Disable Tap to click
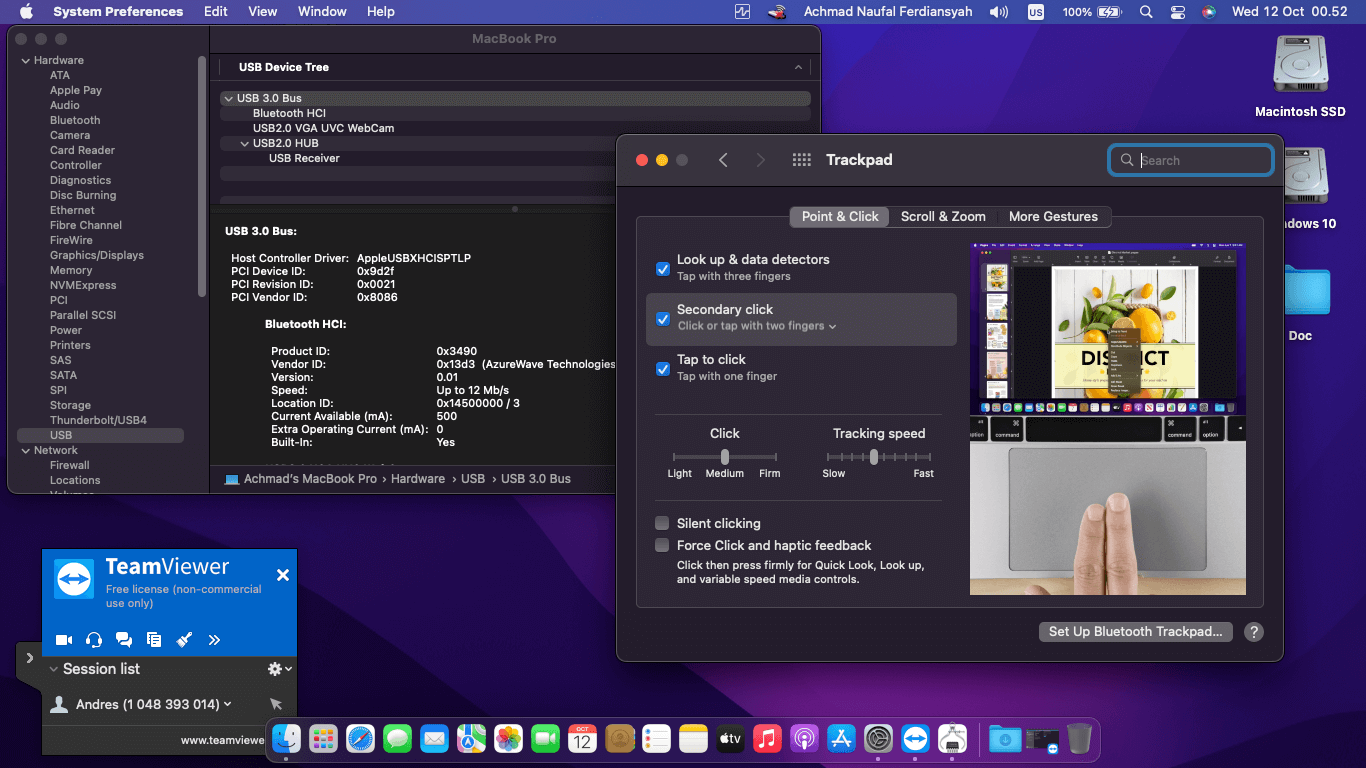The height and width of the screenshot is (768, 1366). point(662,369)
